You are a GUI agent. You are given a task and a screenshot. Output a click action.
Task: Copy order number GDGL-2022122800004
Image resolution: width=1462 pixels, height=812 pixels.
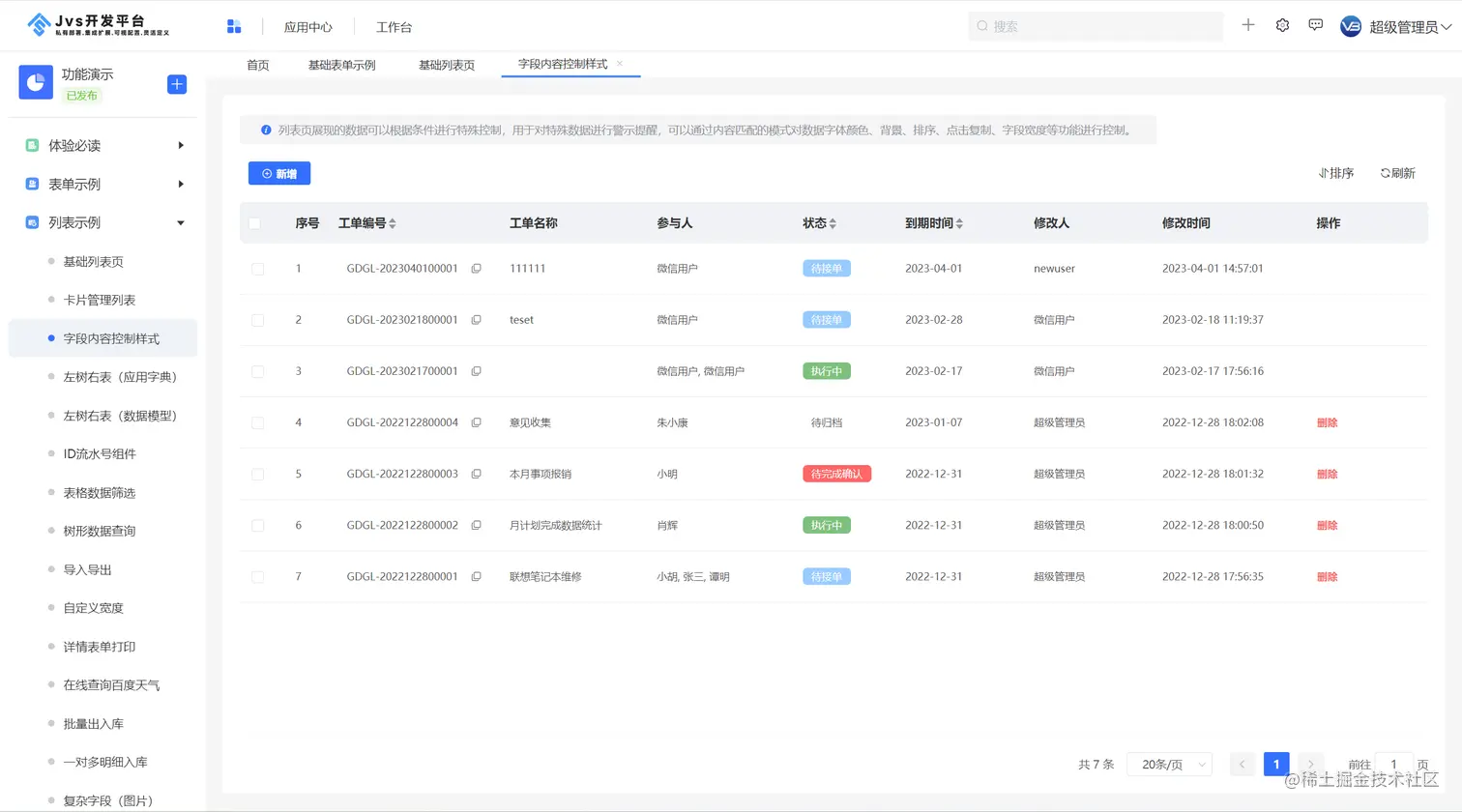click(x=476, y=422)
